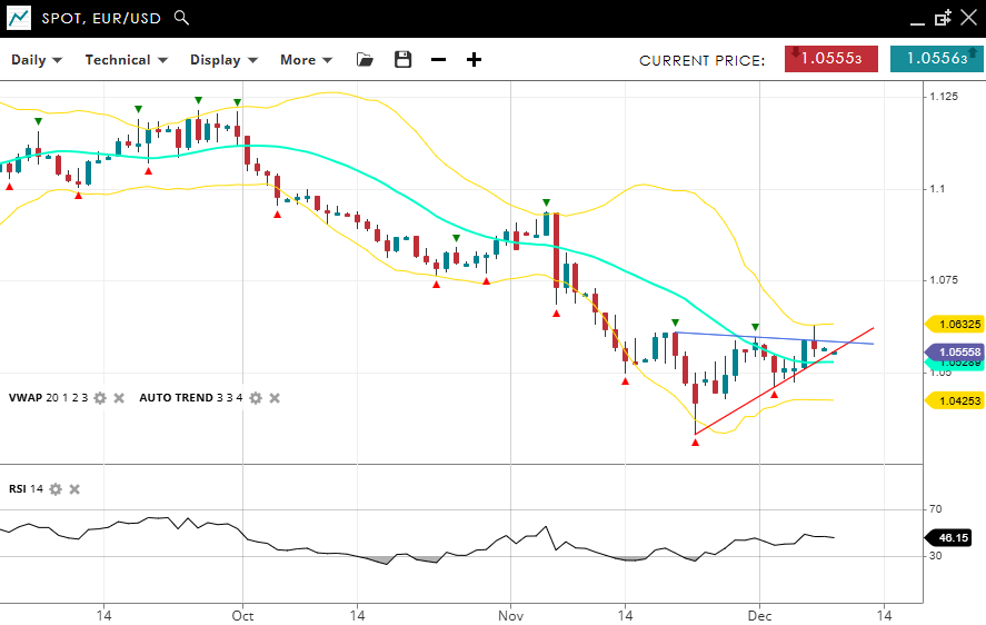986x625 pixels.
Task: Open RSI 14 settings gear
Action: click(x=56, y=489)
